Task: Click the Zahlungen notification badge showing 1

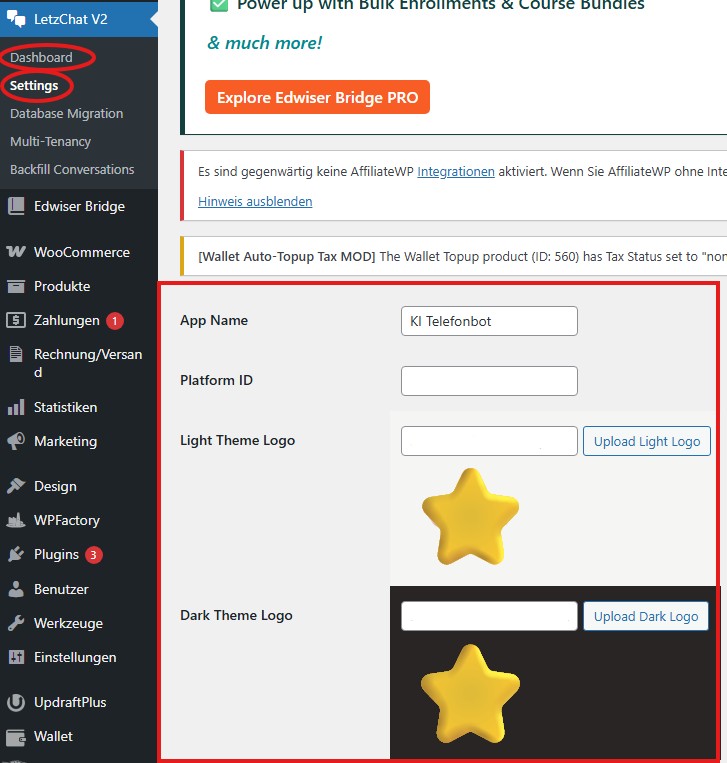Action: point(115,321)
